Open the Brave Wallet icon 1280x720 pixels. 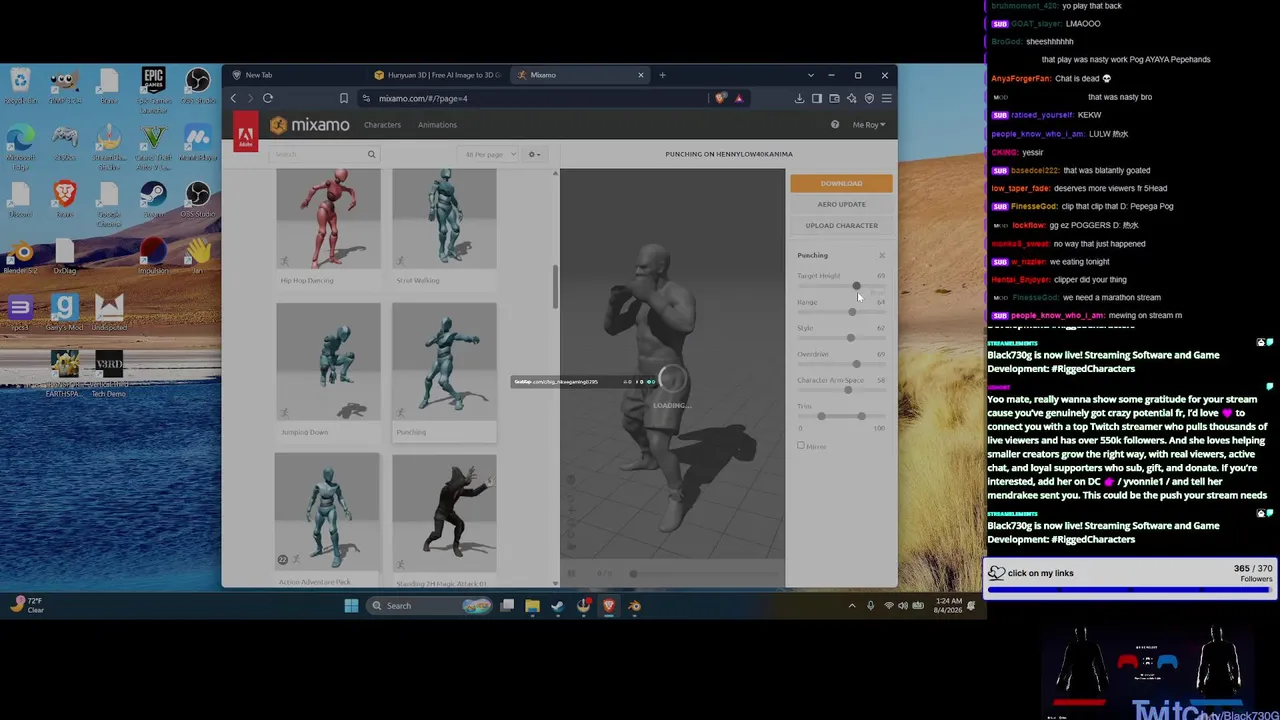[834, 98]
